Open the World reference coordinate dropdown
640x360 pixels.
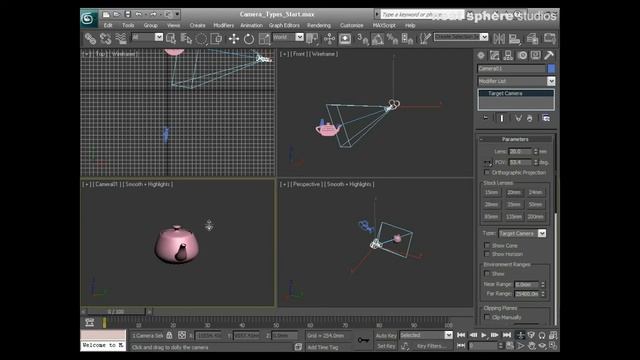coord(288,38)
